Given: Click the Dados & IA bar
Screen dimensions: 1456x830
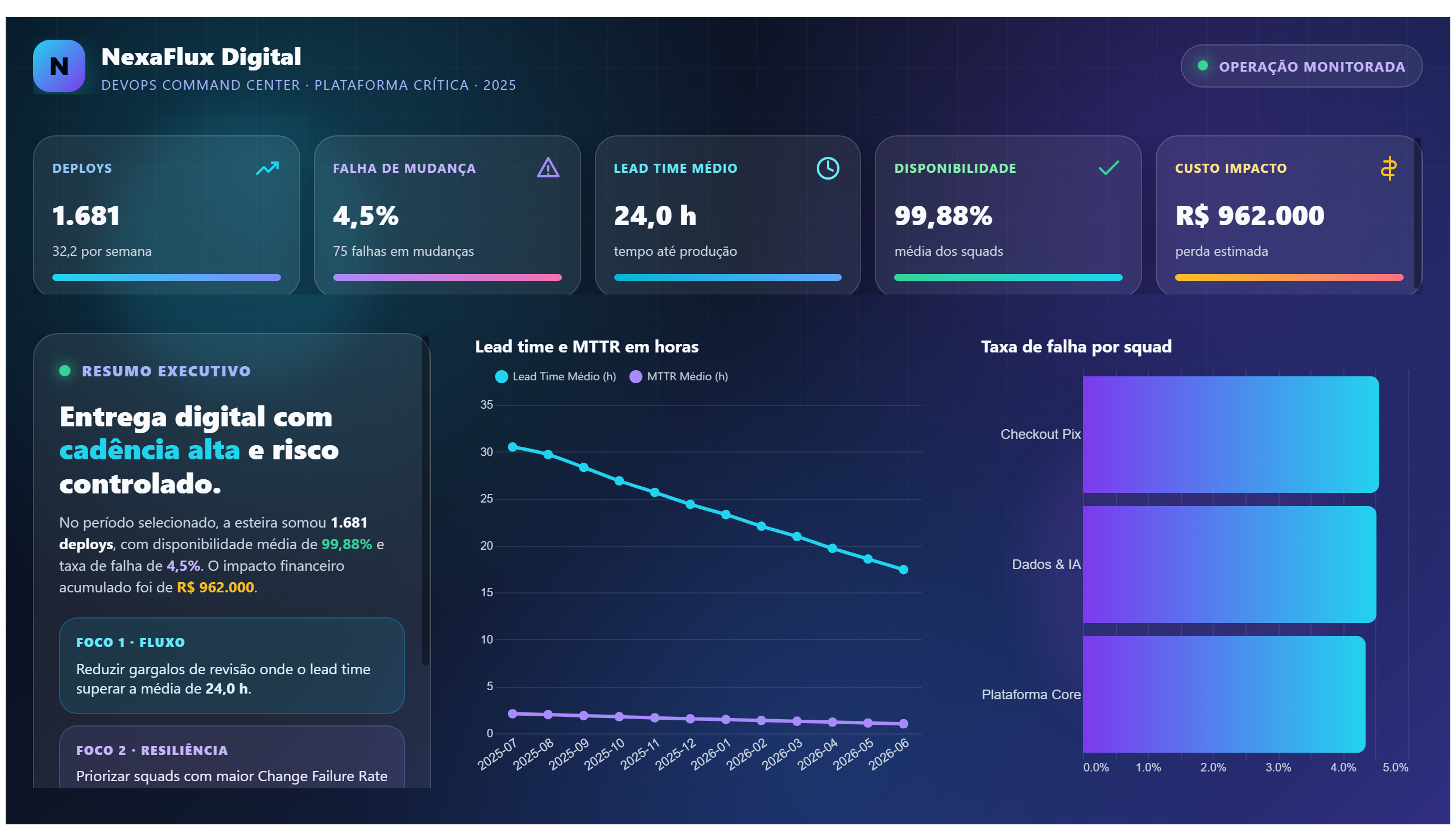Looking at the screenshot, I should (x=1229, y=565).
